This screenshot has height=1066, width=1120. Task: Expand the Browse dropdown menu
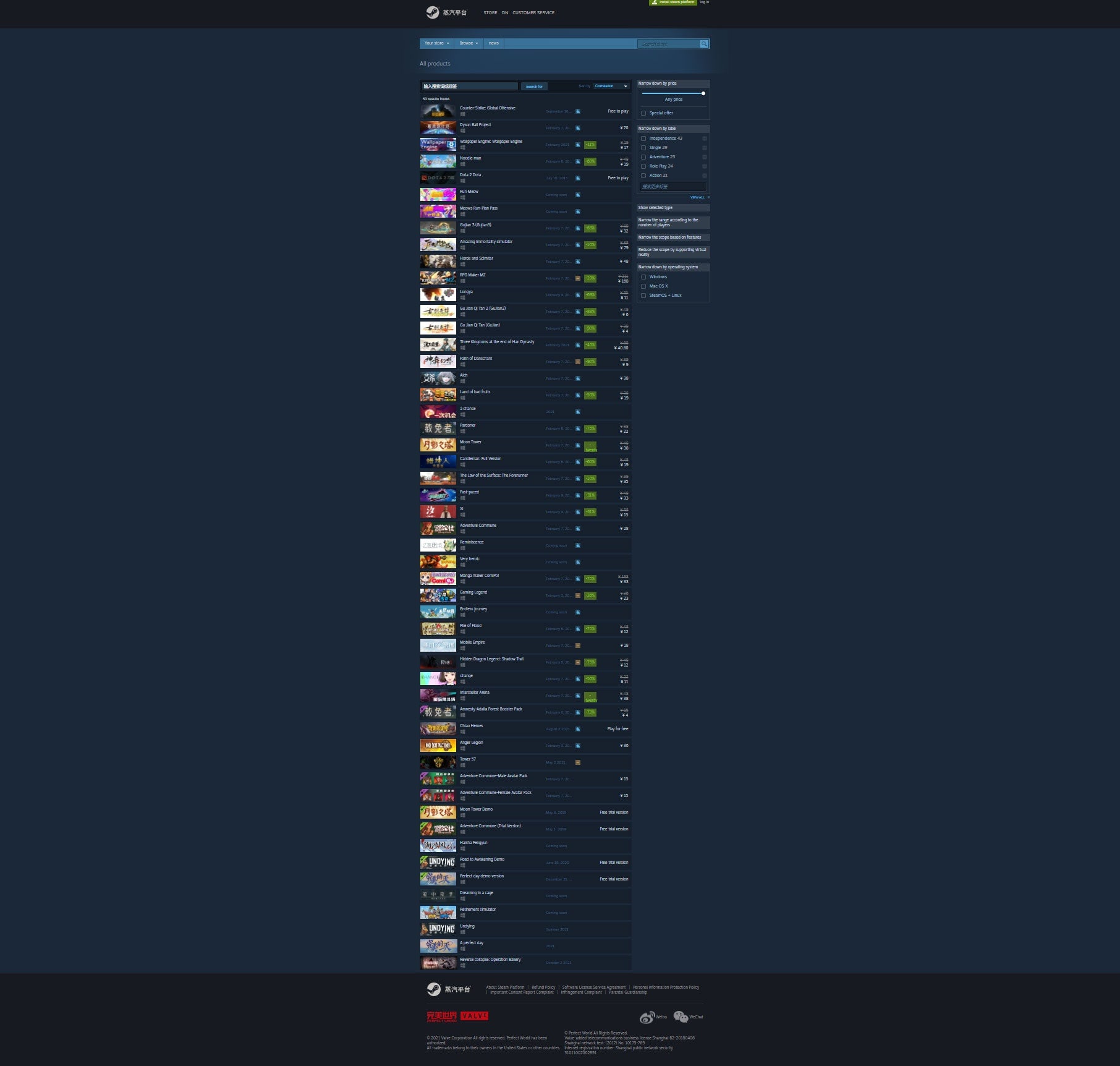click(467, 43)
